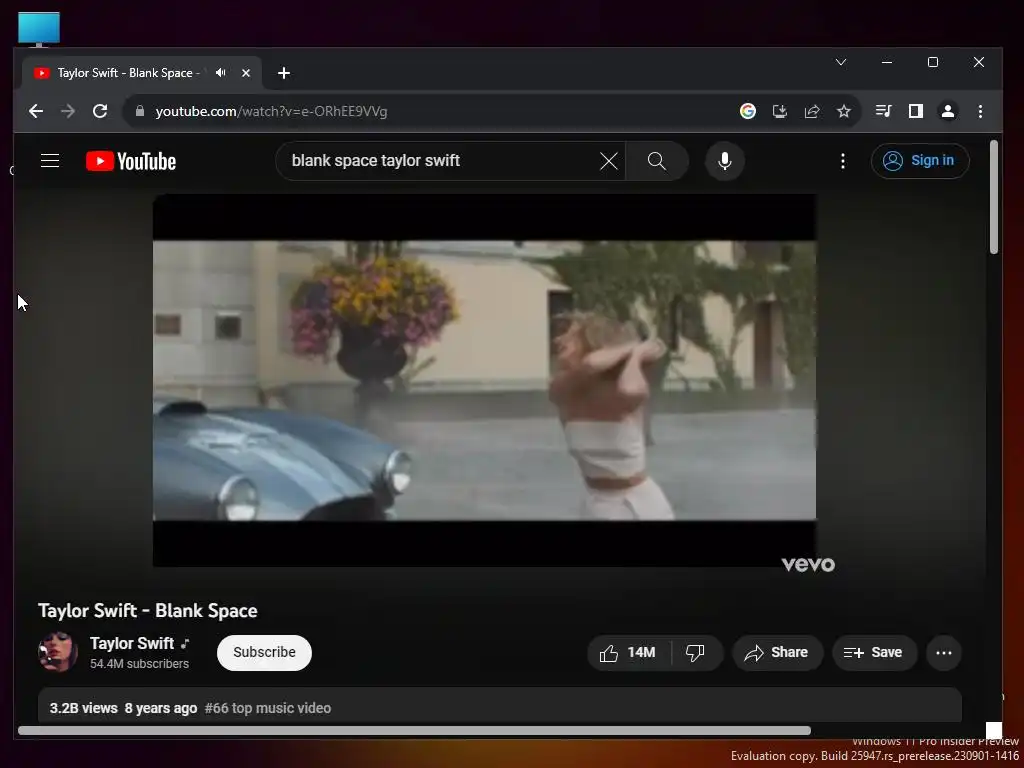Reload the YouTube page
1024x768 pixels.
(x=100, y=111)
